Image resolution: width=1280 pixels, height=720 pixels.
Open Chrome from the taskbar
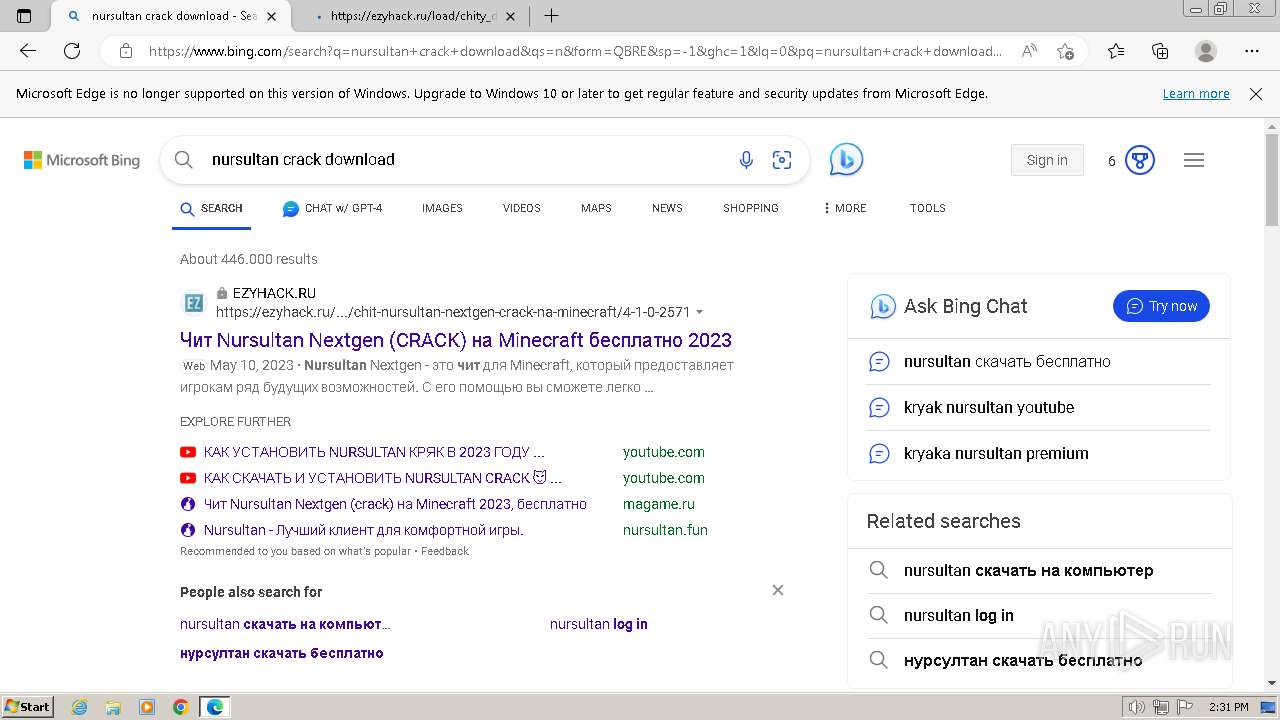pos(180,707)
